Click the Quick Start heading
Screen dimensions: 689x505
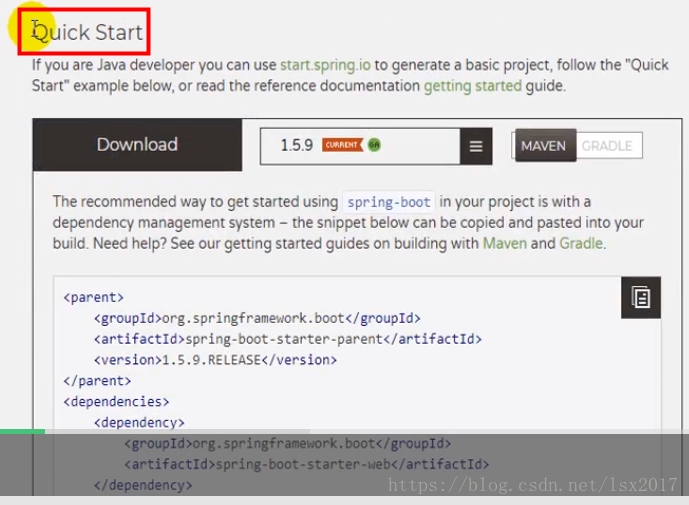pyautogui.click(x=87, y=33)
